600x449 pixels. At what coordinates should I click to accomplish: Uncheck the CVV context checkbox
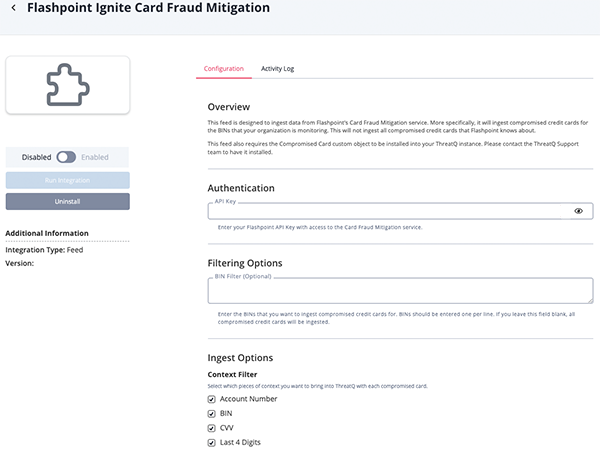(212, 428)
